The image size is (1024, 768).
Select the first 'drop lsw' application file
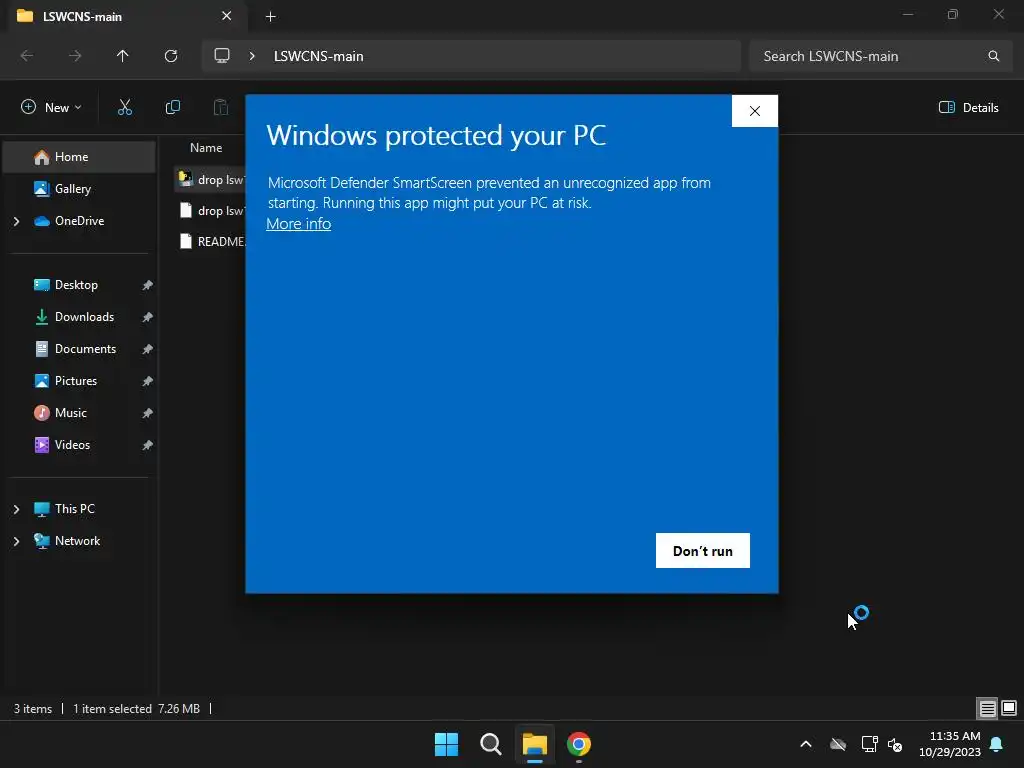point(210,179)
